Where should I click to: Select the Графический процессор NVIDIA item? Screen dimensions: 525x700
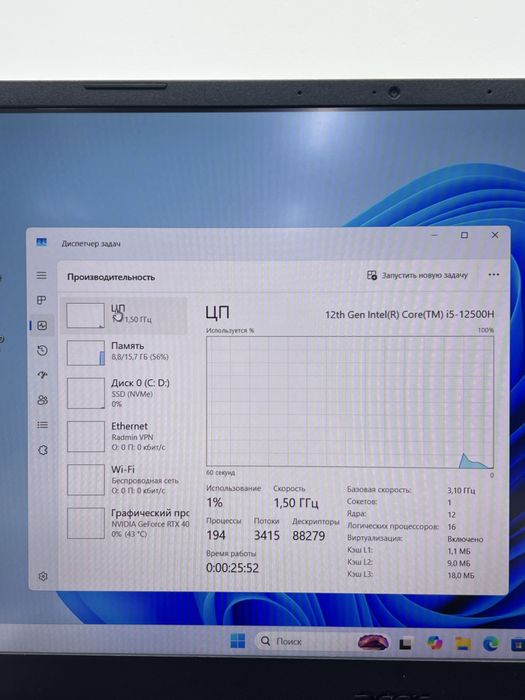point(124,523)
